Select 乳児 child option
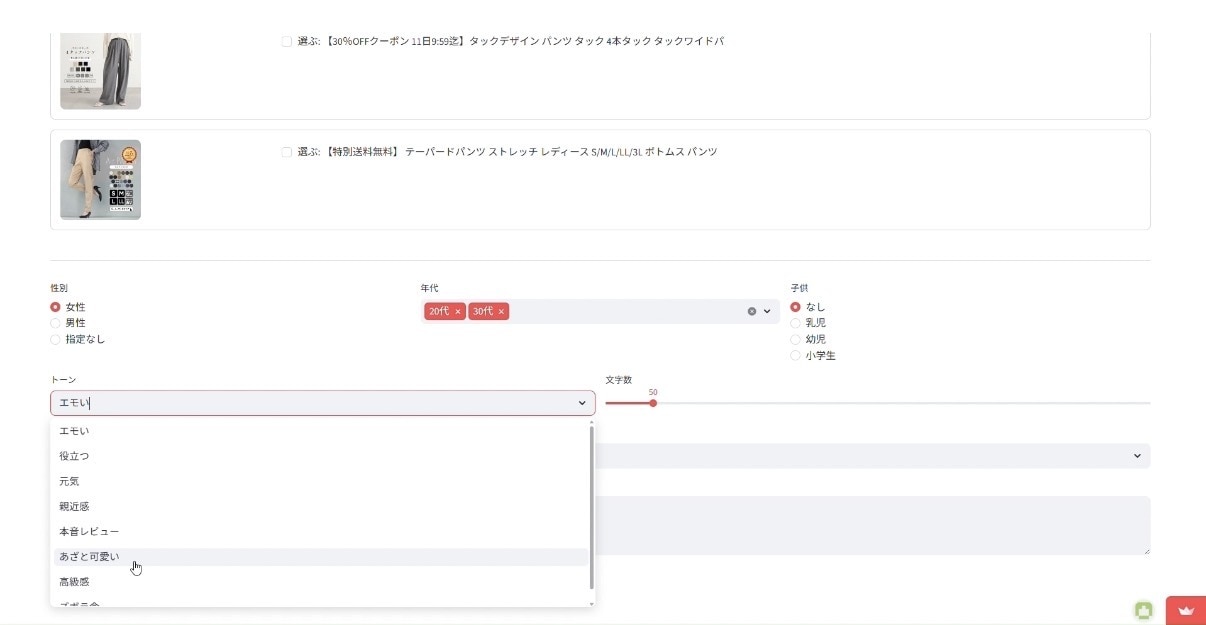Viewport: 1206px width, 625px height. point(796,323)
